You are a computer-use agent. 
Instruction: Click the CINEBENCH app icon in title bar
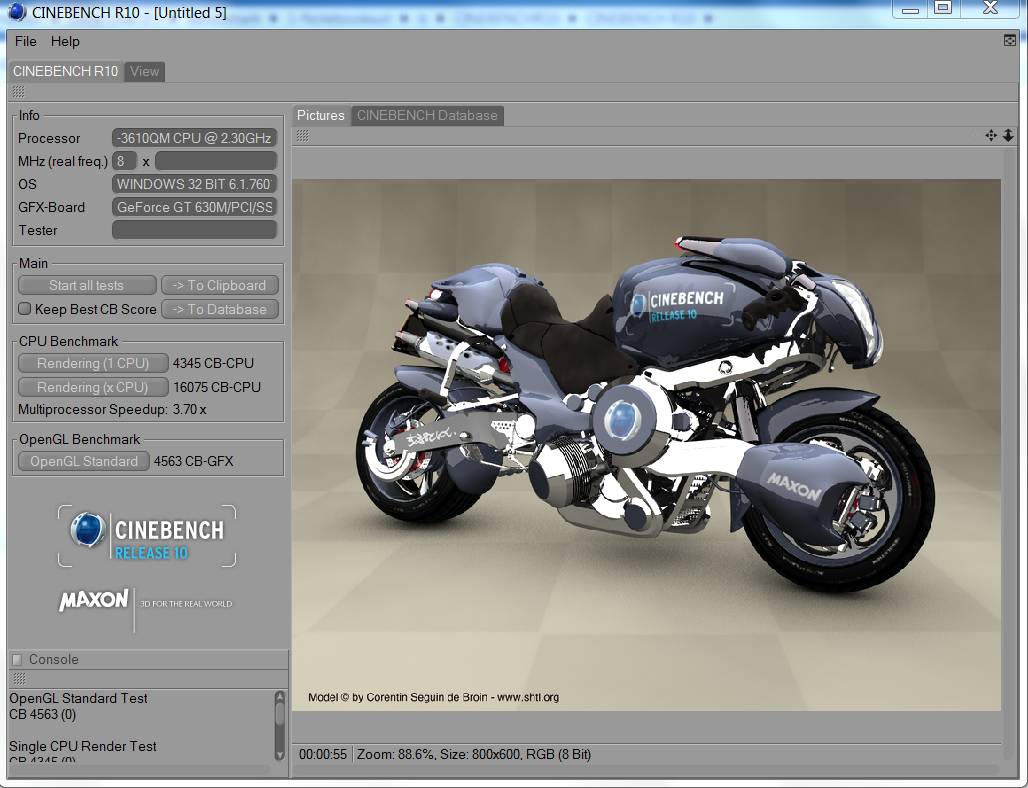[x=17, y=12]
